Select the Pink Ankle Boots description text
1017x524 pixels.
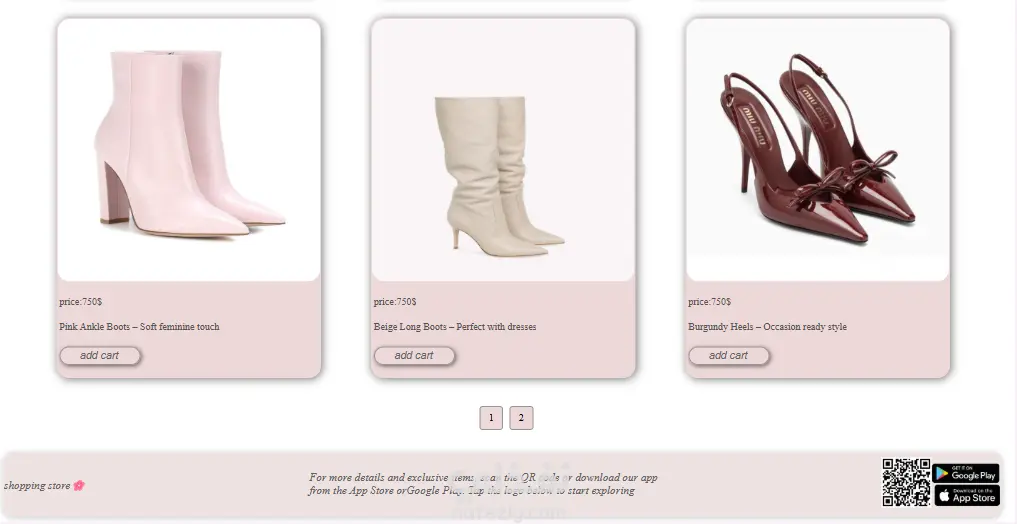(x=139, y=327)
